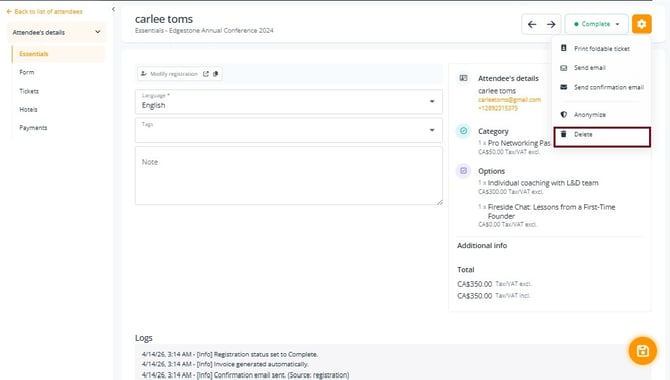Click into the Note text area
670x380 pixels.
tap(288, 176)
